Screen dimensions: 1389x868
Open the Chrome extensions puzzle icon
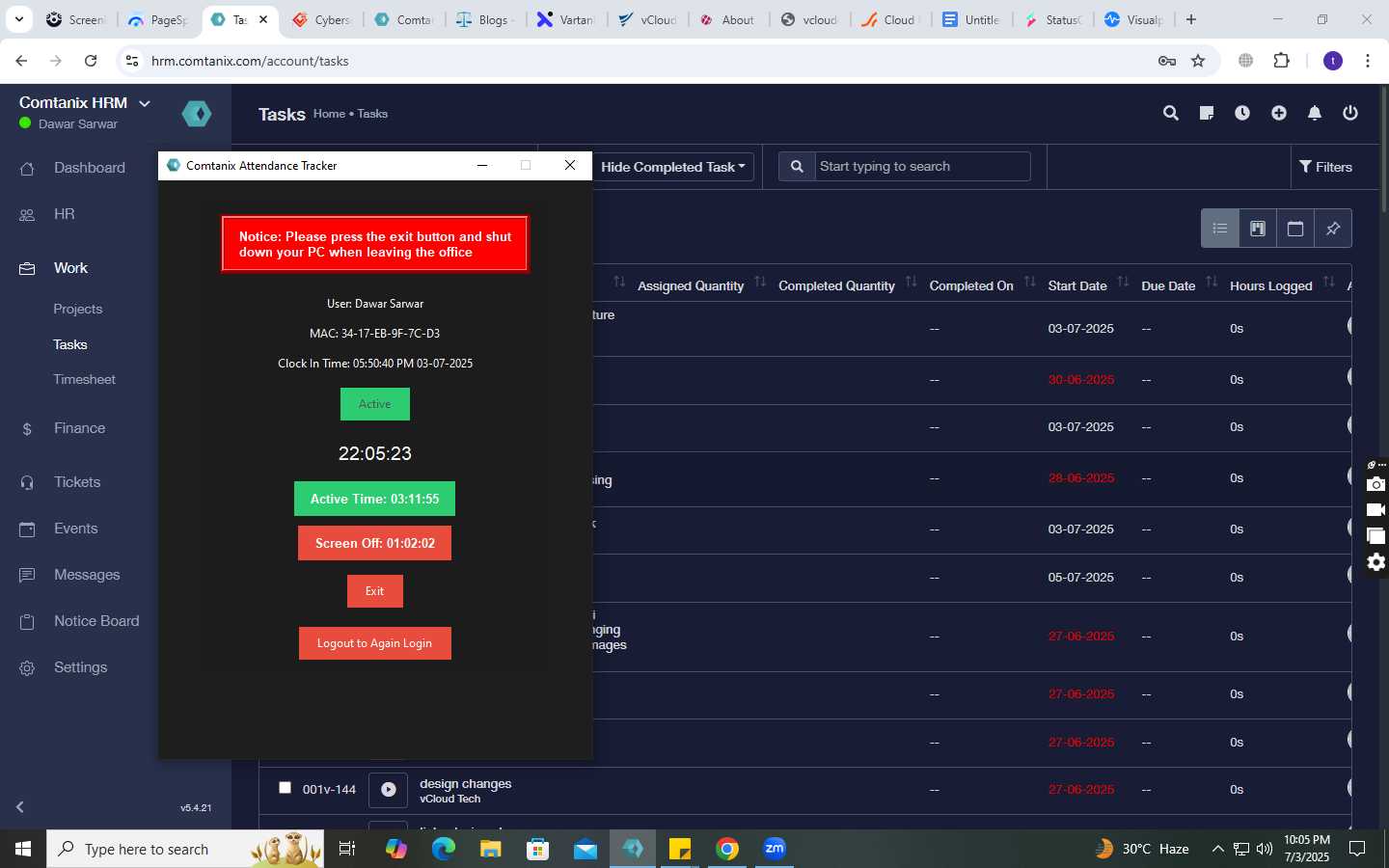pos(1281,61)
